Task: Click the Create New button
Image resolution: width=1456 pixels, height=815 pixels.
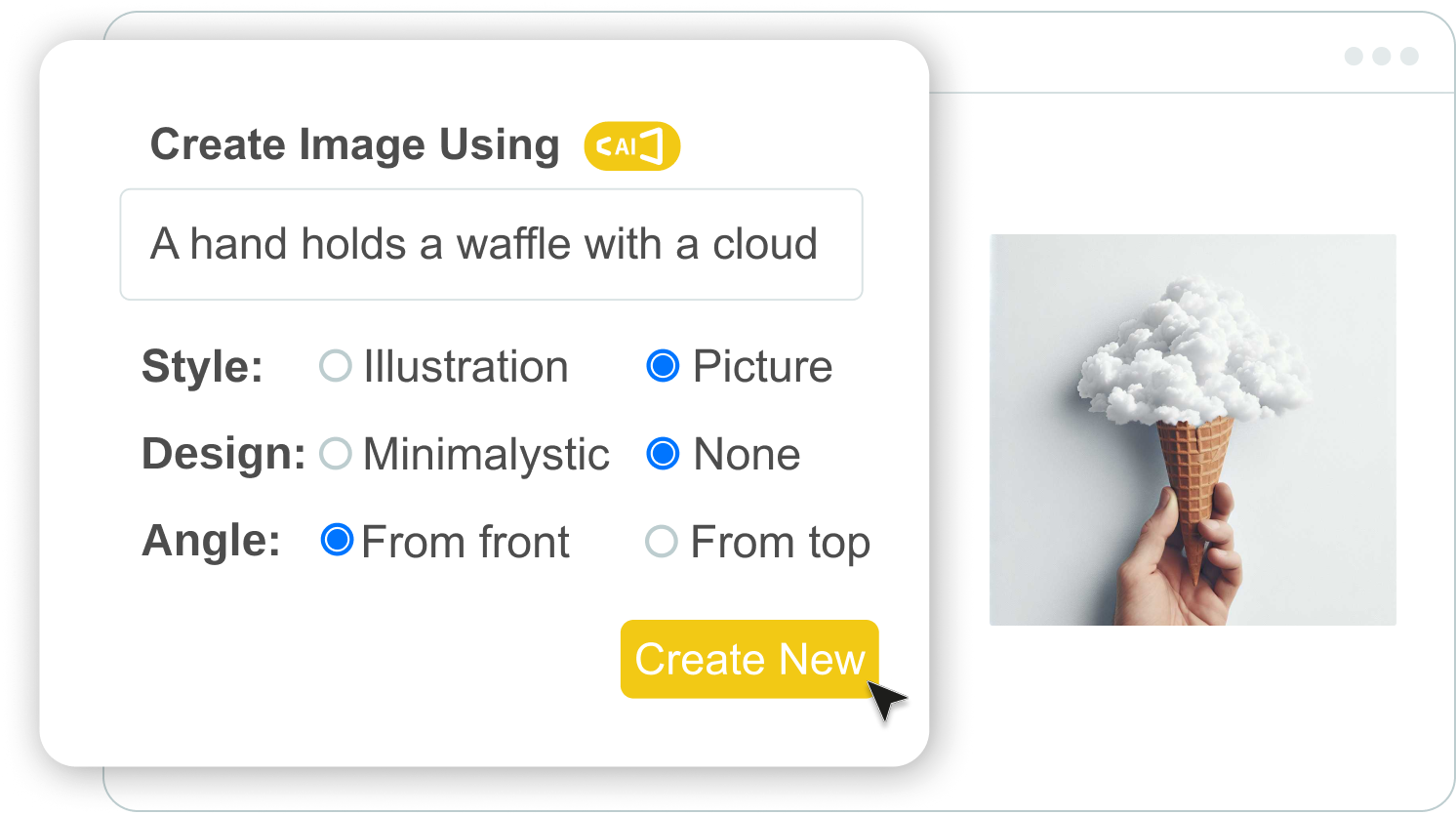Action: (749, 659)
